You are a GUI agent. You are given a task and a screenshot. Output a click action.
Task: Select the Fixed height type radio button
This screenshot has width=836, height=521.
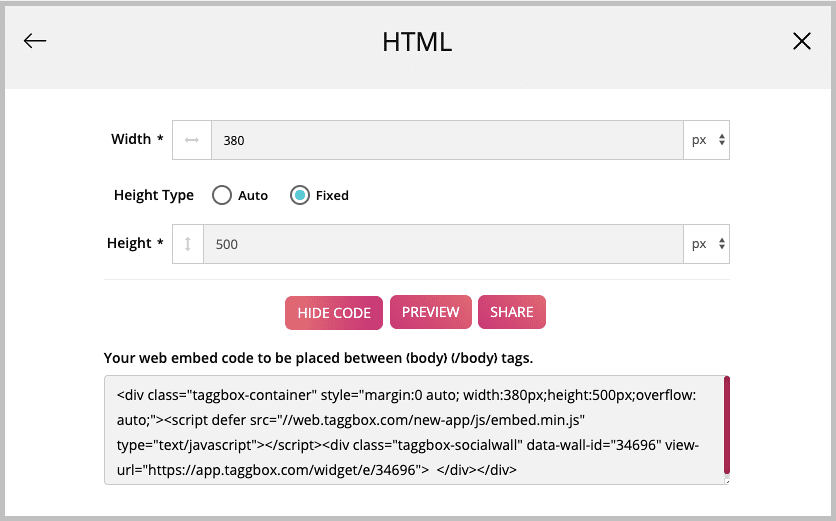click(299, 195)
